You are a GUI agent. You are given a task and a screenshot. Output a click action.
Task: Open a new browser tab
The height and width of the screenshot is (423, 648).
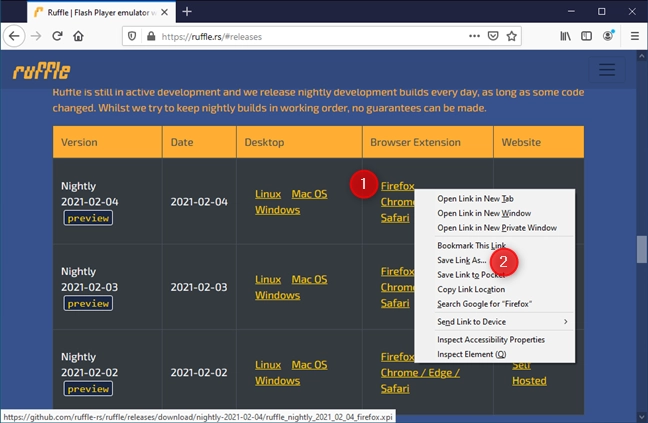(x=187, y=12)
